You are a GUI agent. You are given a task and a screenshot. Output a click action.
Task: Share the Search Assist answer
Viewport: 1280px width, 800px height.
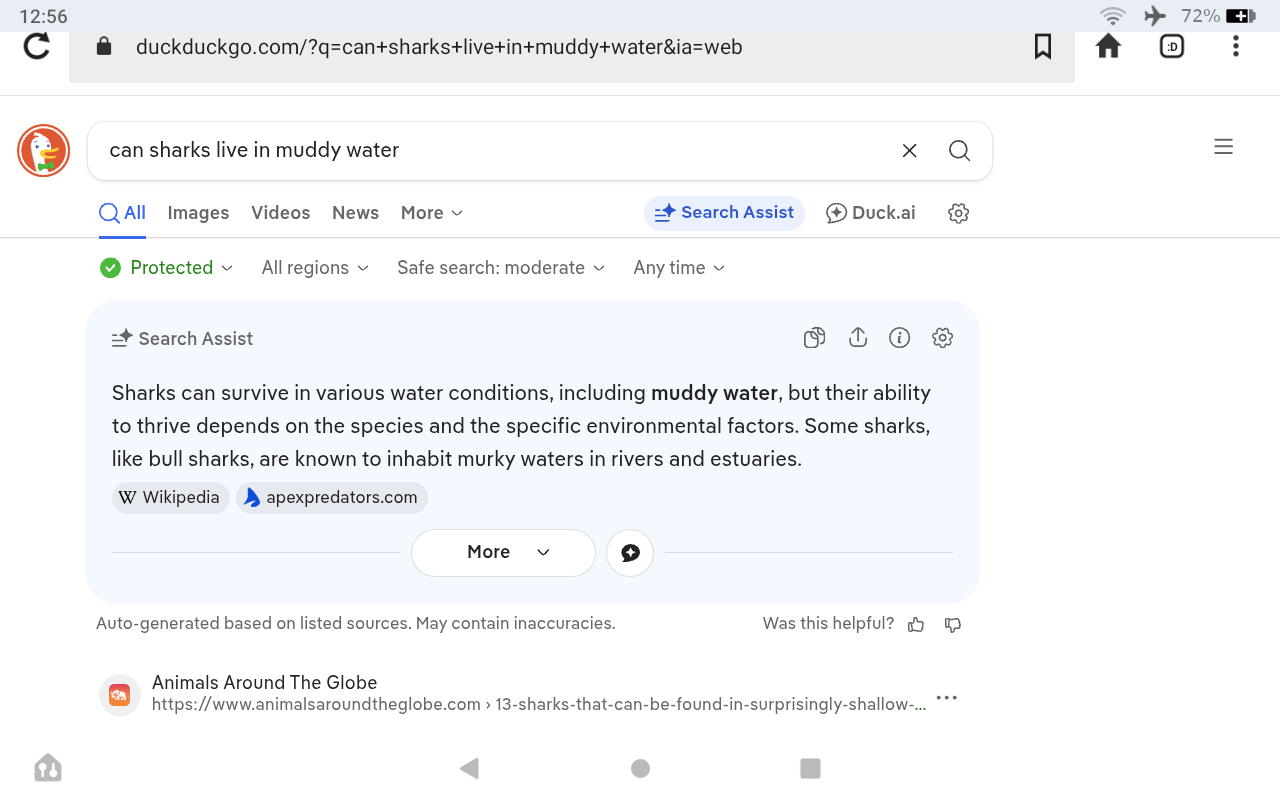pyautogui.click(x=857, y=338)
